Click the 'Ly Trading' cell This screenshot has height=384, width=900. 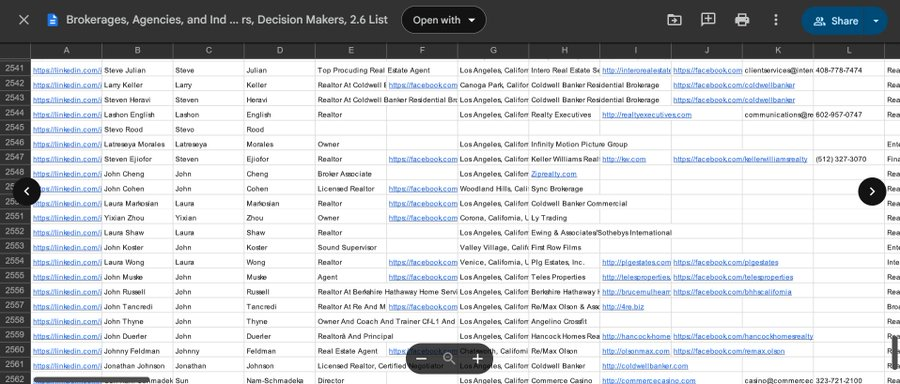pyautogui.click(x=564, y=218)
